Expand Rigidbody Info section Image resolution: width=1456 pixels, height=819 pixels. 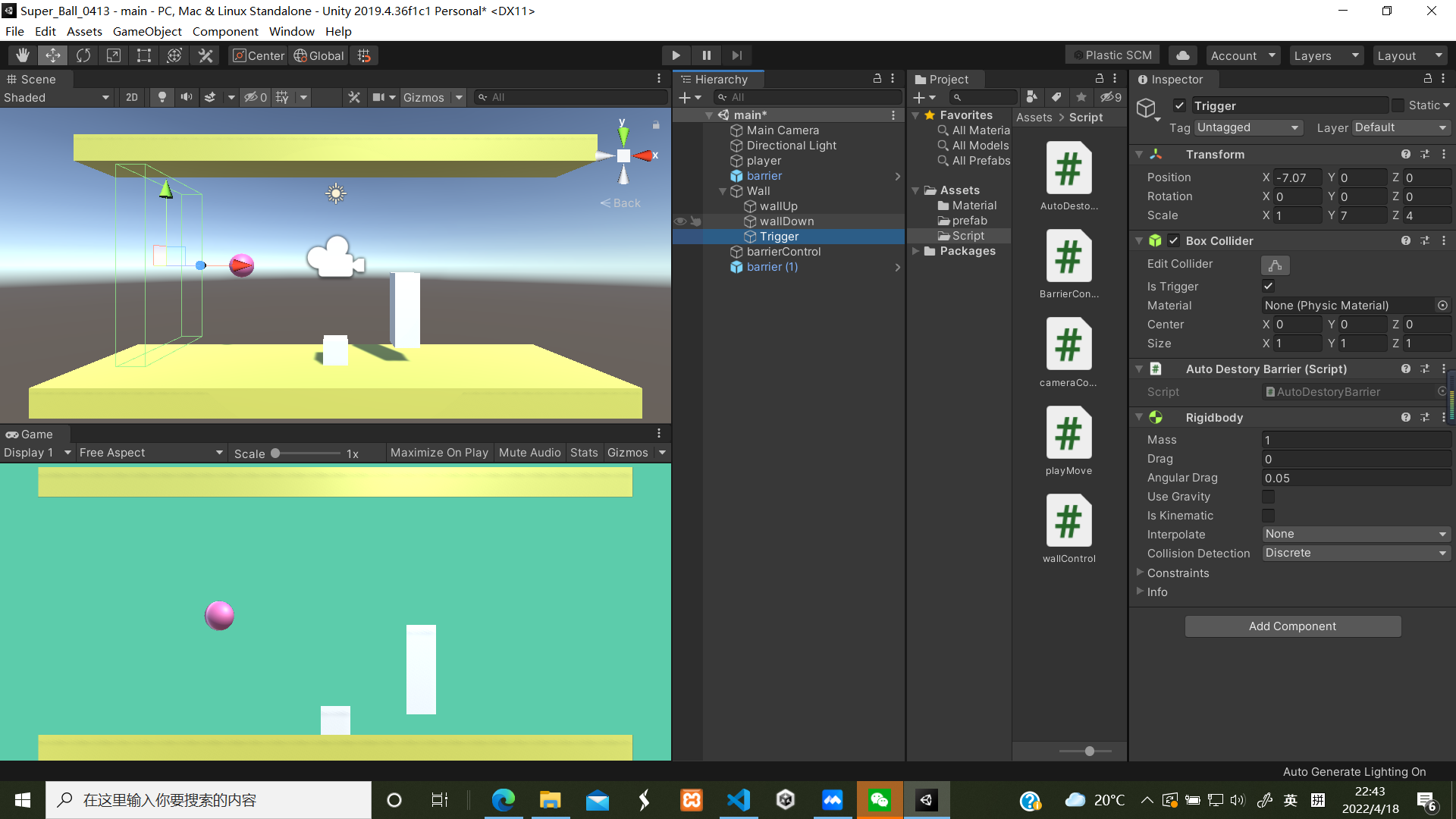pos(1140,591)
